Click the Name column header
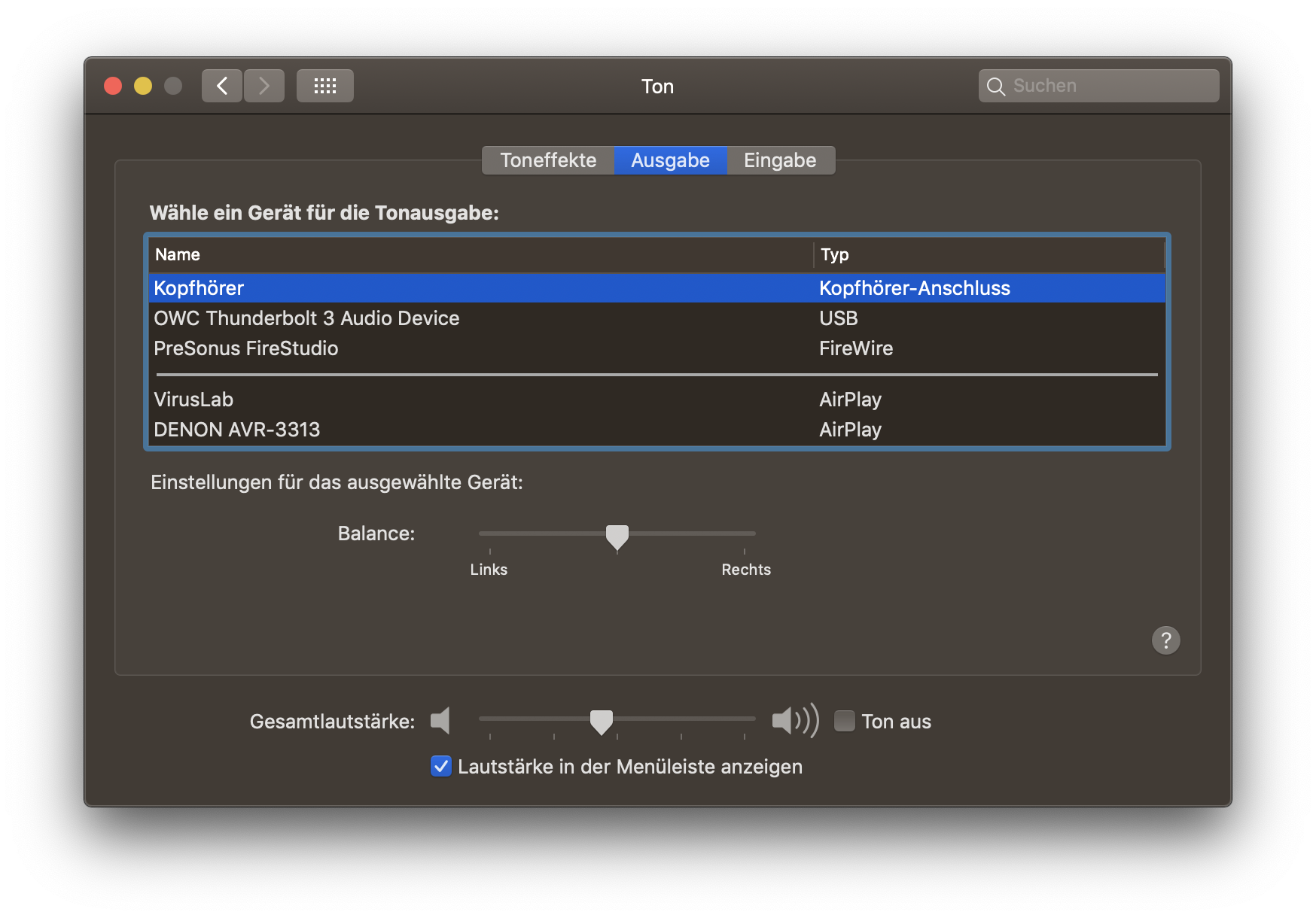This screenshot has width=1316, height=918. [x=178, y=254]
